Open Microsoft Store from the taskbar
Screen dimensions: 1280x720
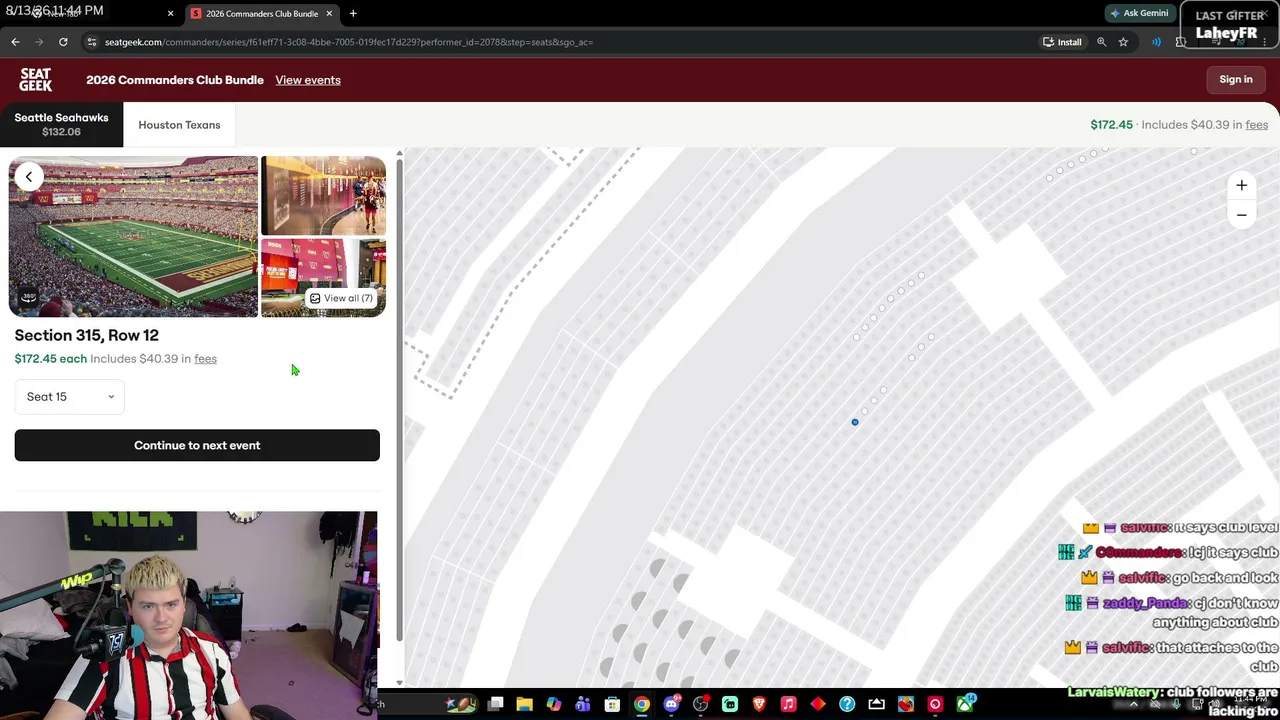(x=612, y=704)
